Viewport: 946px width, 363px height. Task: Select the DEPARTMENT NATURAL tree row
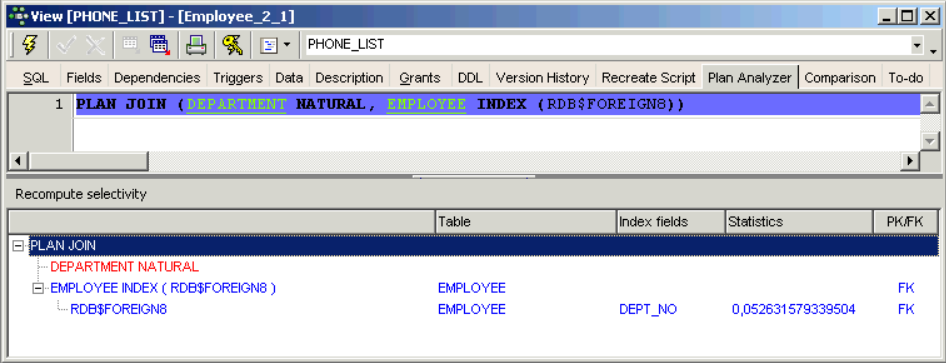[x=124, y=267]
